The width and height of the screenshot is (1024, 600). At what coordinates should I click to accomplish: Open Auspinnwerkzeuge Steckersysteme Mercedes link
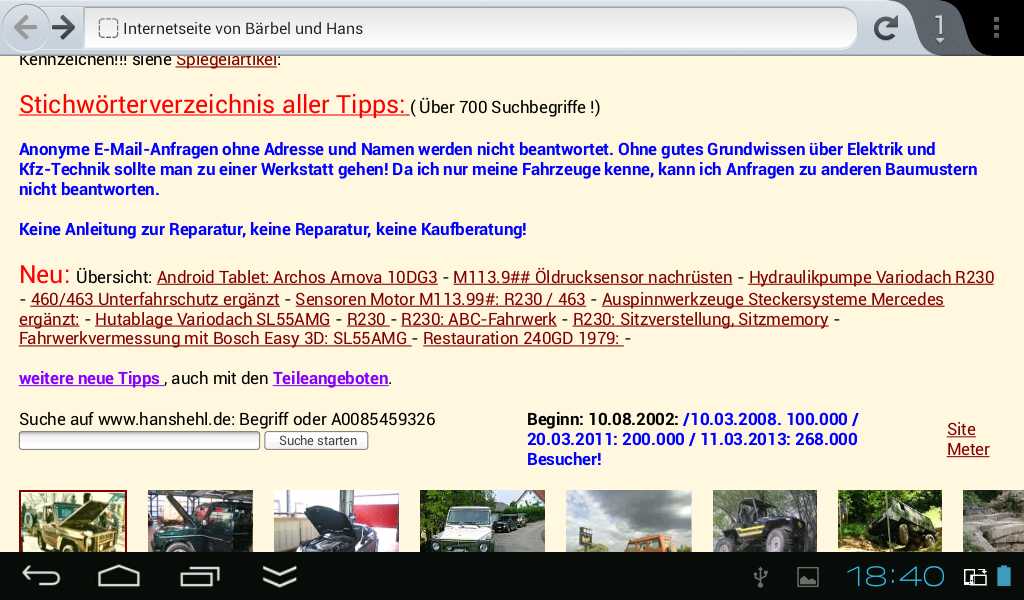(x=773, y=299)
